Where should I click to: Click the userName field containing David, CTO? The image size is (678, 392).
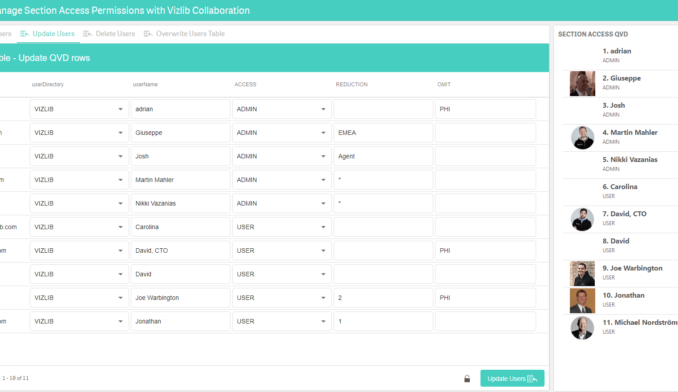(x=180, y=251)
